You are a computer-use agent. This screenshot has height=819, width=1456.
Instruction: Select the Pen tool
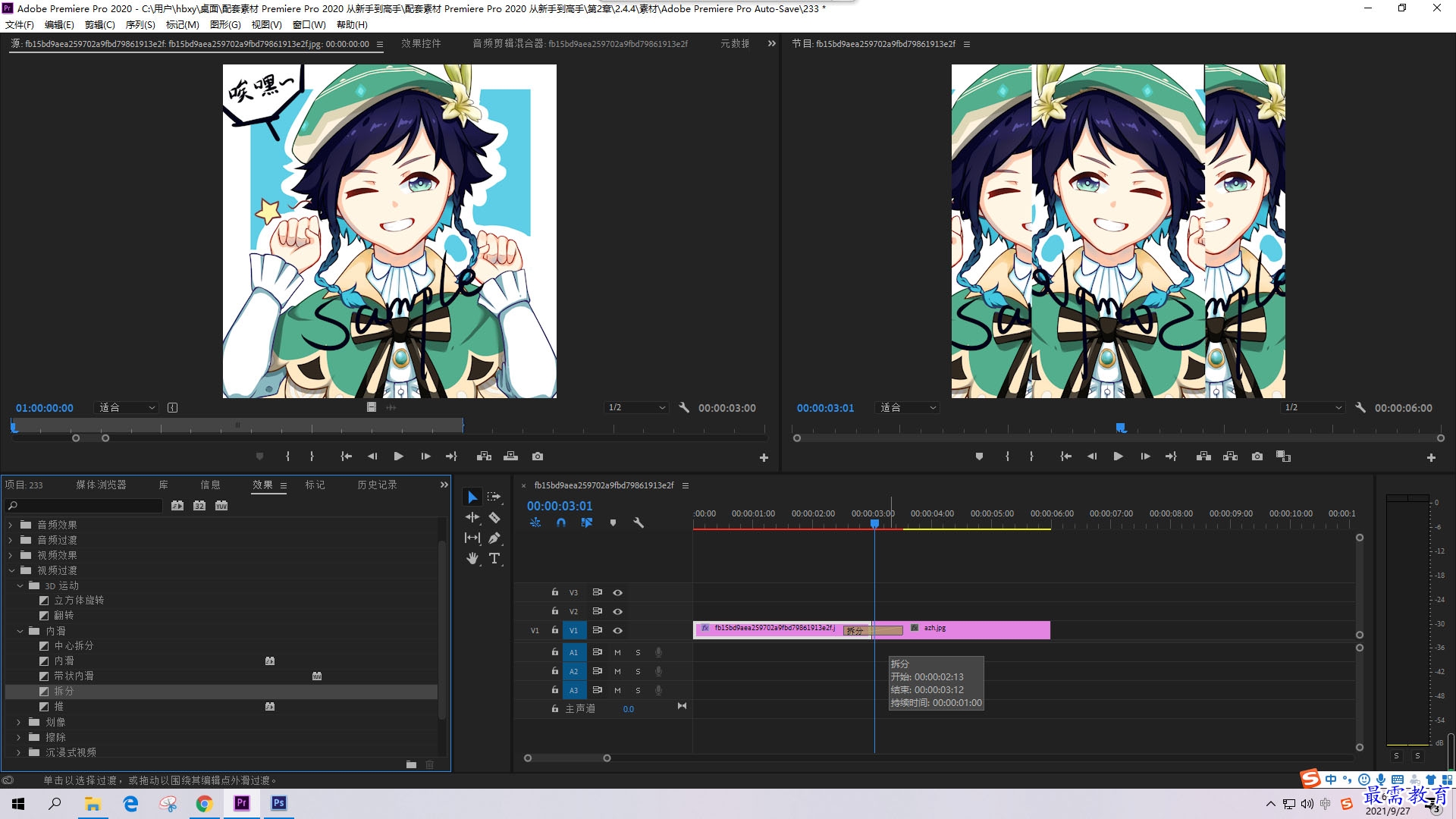click(x=494, y=538)
